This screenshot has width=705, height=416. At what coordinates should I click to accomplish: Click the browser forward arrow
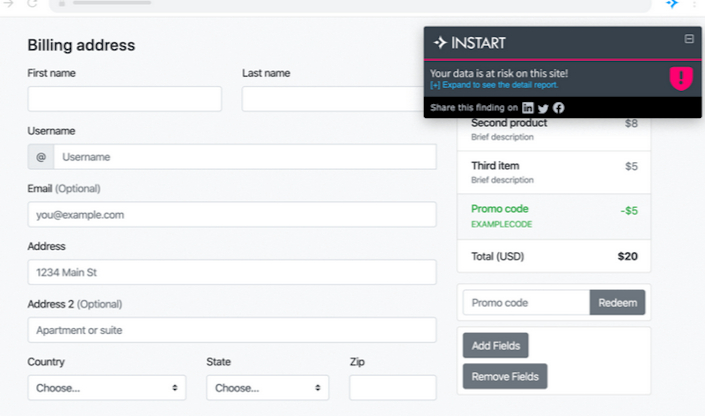coord(9,5)
